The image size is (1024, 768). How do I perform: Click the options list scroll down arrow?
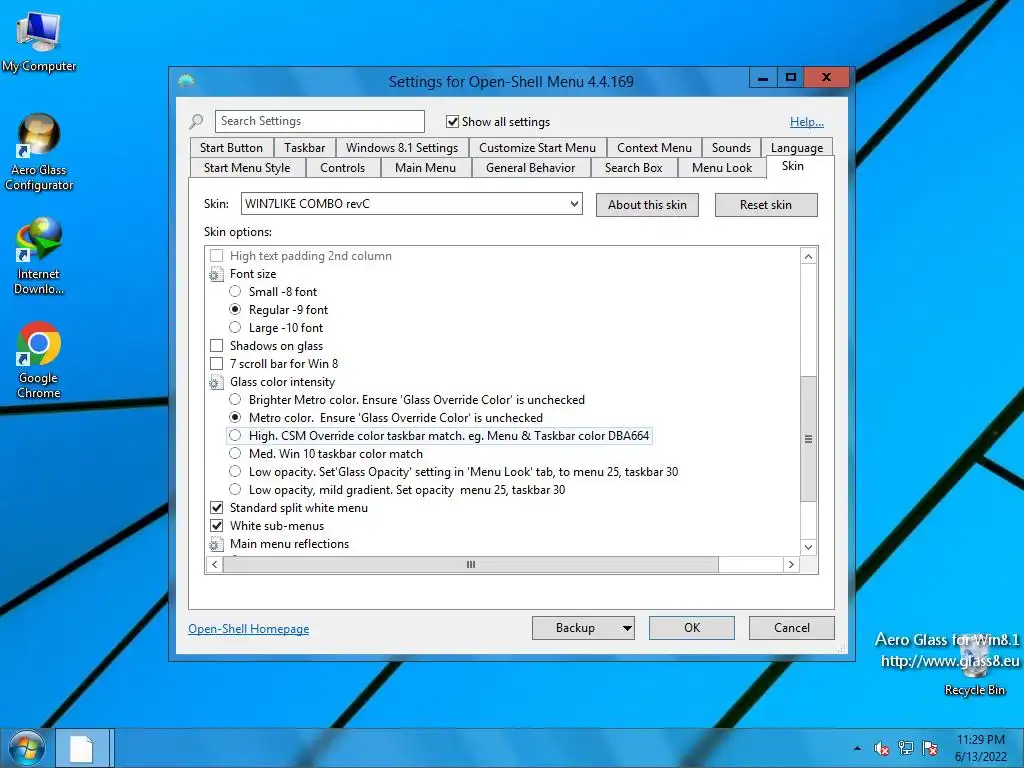click(x=808, y=547)
